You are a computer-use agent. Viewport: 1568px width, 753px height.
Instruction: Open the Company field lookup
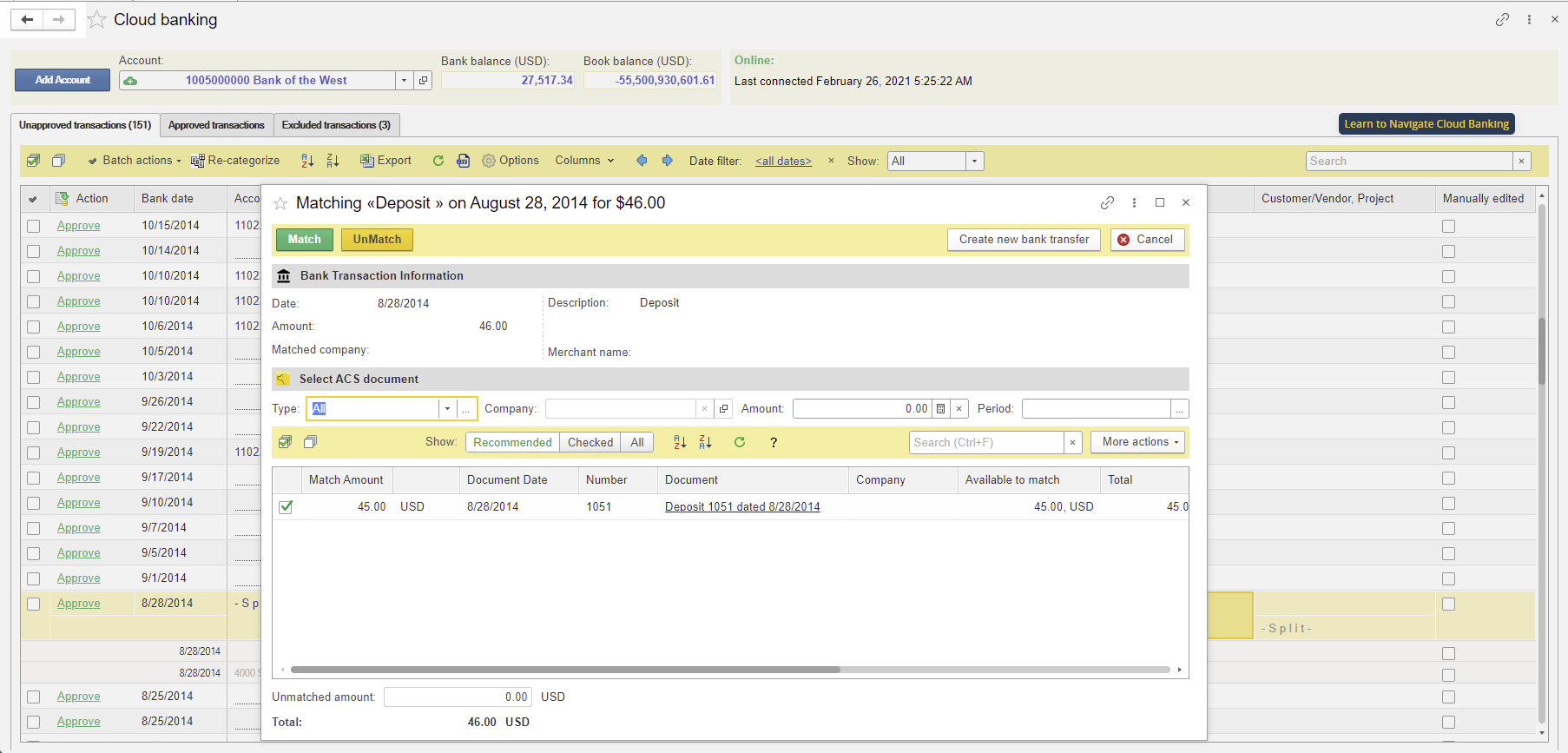click(x=723, y=409)
